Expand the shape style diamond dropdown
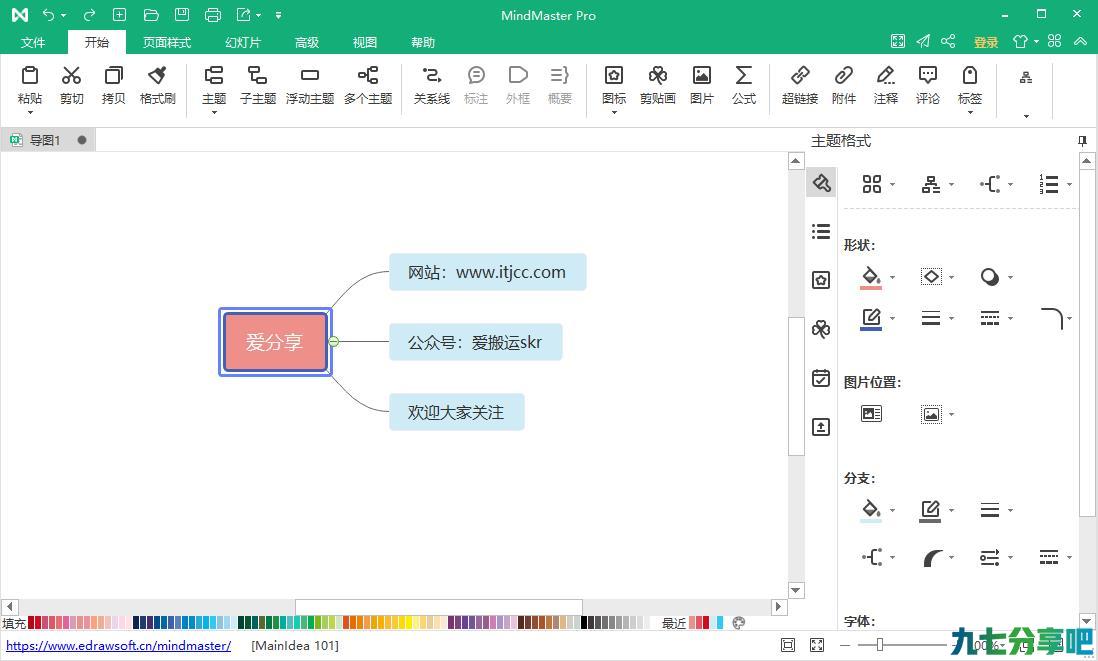1098x661 pixels. coord(952,278)
